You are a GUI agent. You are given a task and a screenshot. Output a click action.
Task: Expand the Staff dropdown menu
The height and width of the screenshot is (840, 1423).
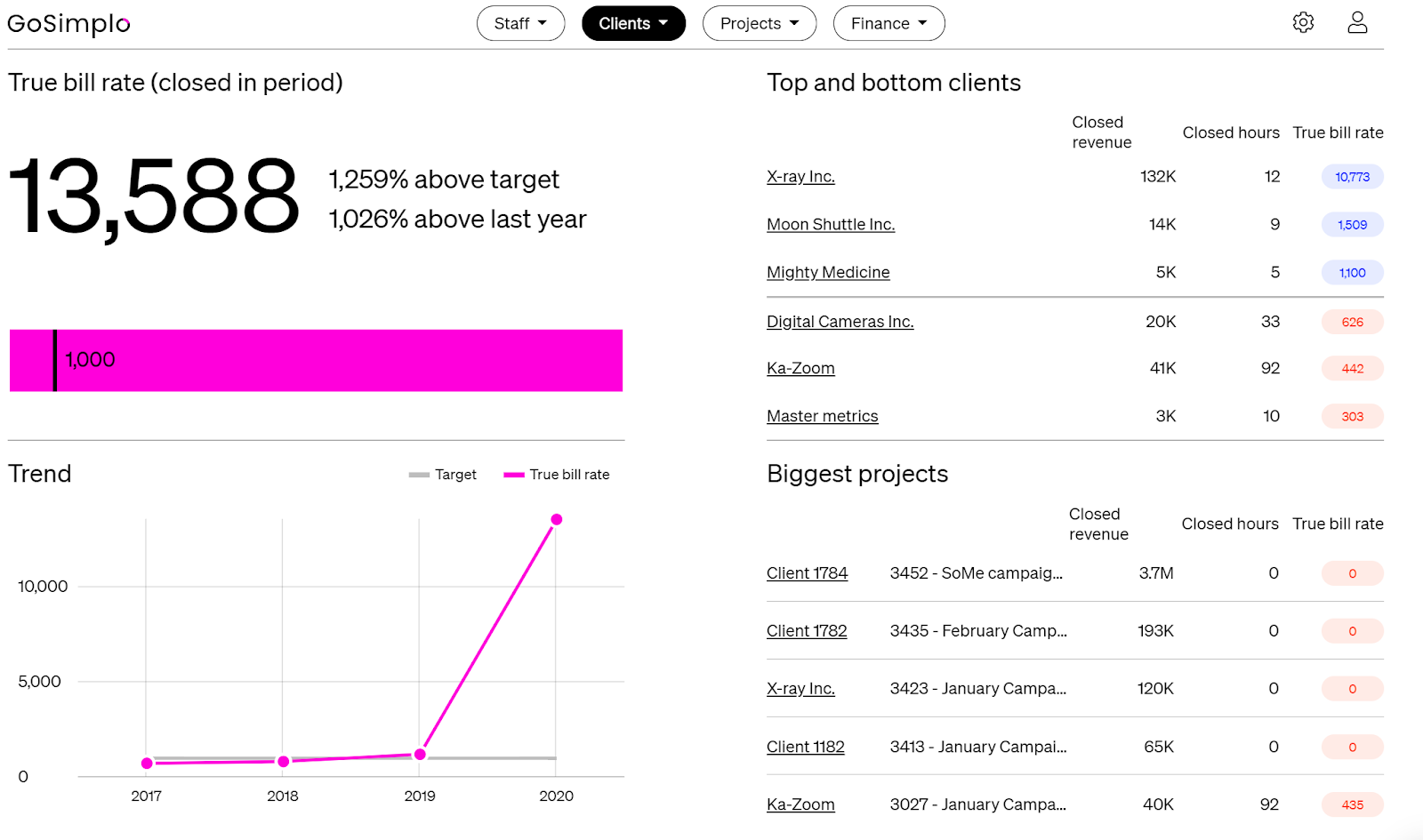pyautogui.click(x=520, y=24)
